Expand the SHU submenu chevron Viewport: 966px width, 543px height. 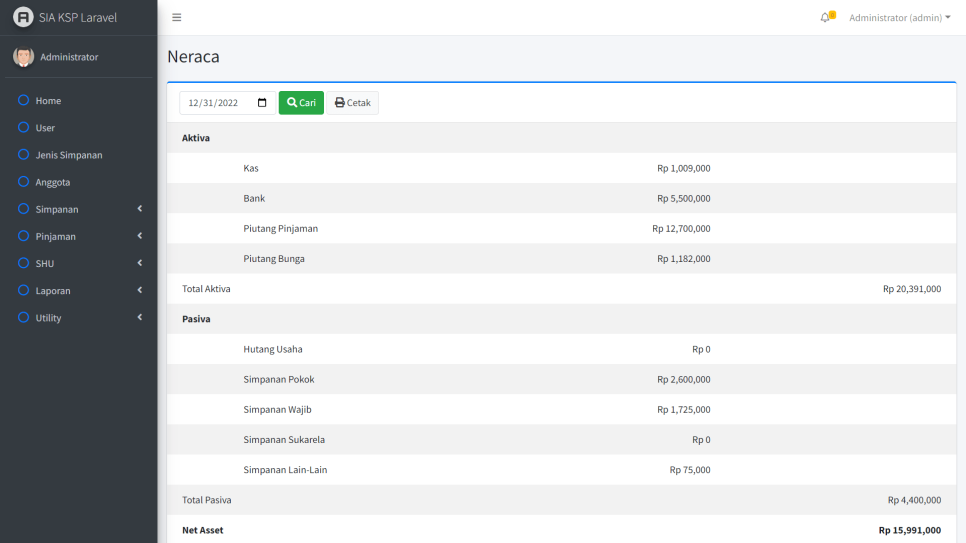pyautogui.click(x=140, y=263)
